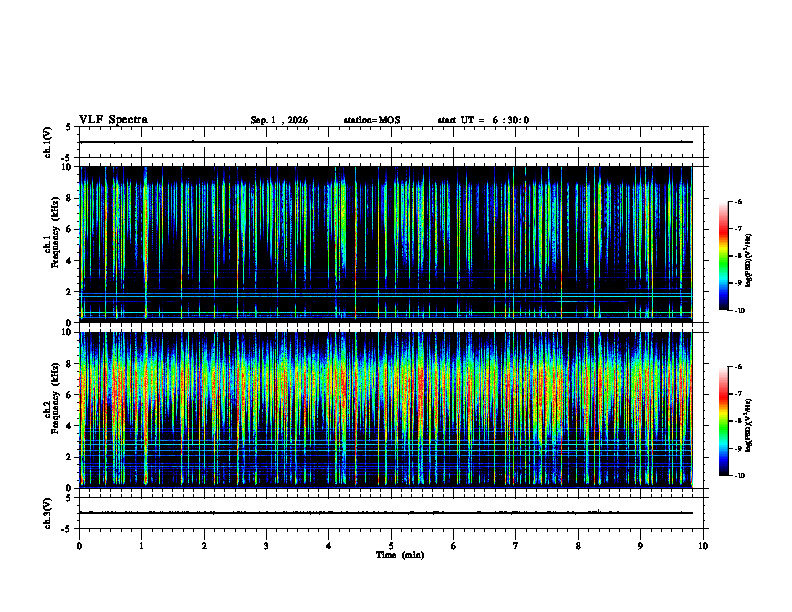Viewport: 792px width, 612px height.
Task: Click the ch.3(V) waveform trace panel
Action: pyautogui.click(x=391, y=513)
